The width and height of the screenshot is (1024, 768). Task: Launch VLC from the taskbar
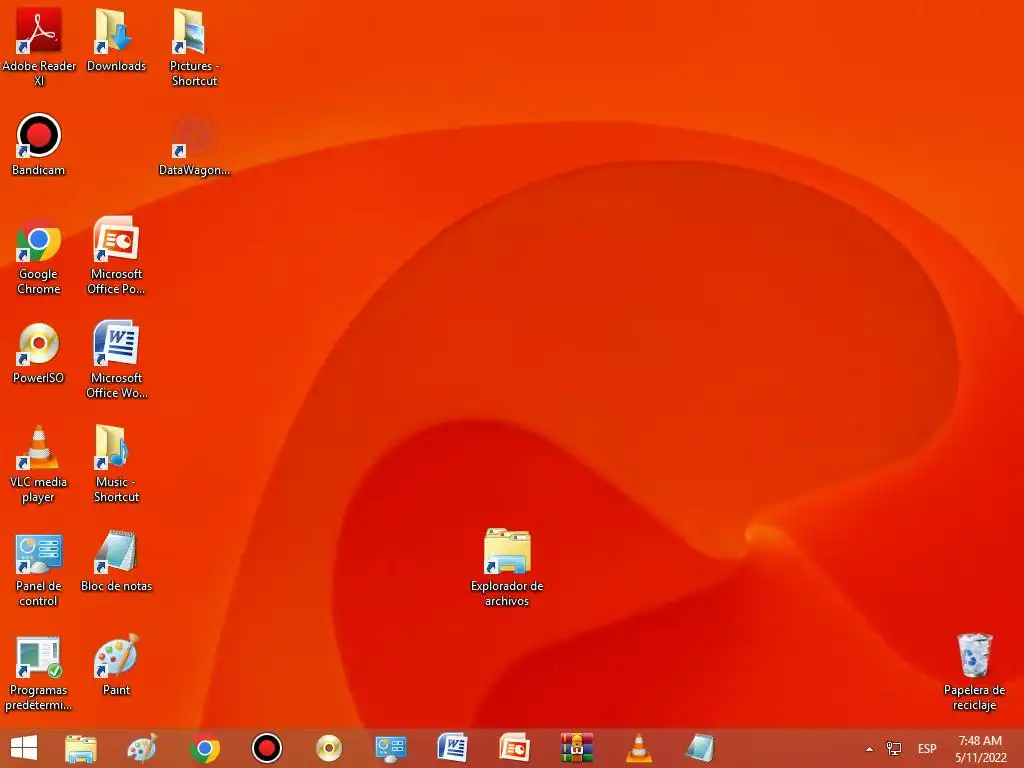tap(639, 748)
